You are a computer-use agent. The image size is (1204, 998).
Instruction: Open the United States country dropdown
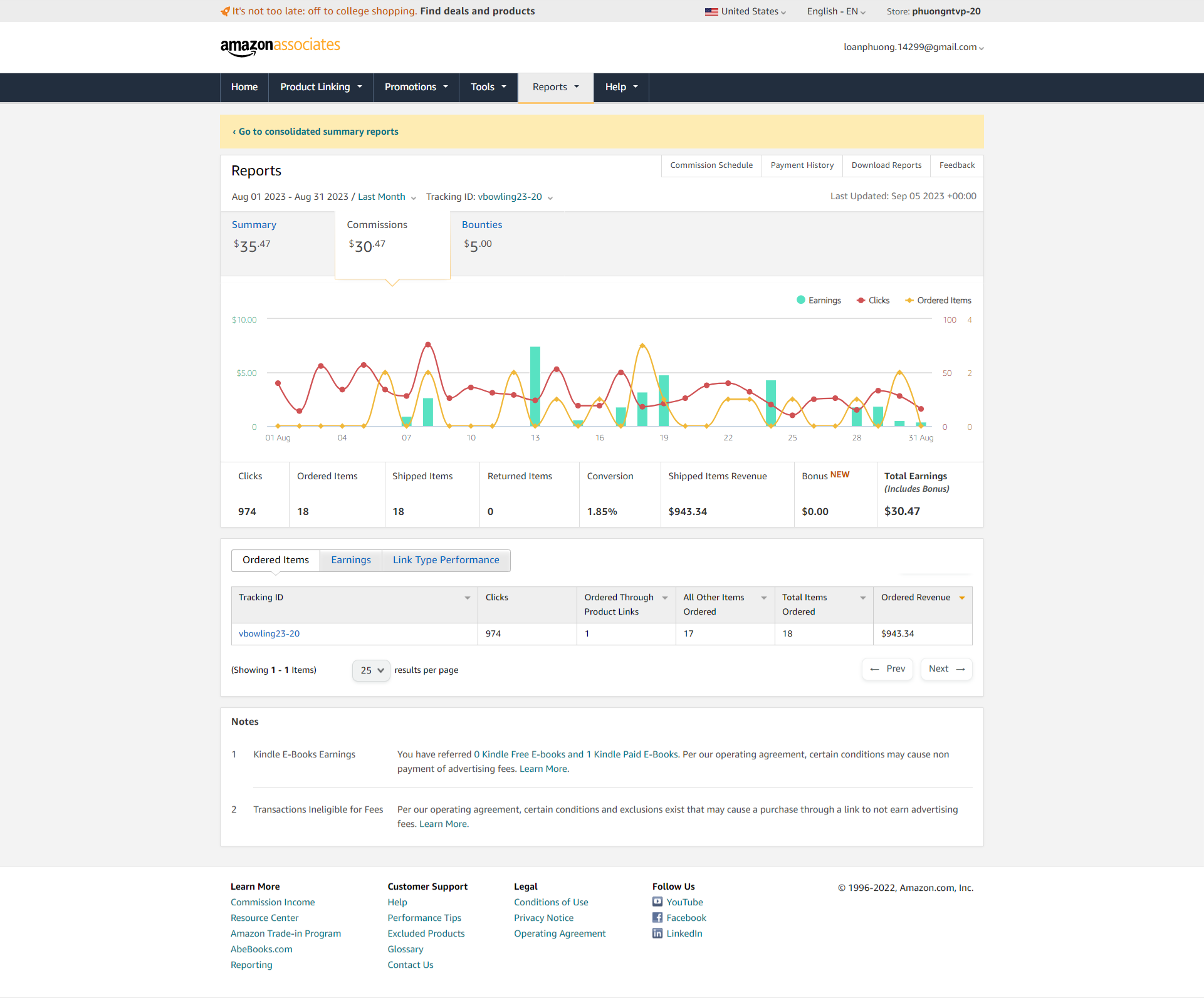pyautogui.click(x=746, y=11)
